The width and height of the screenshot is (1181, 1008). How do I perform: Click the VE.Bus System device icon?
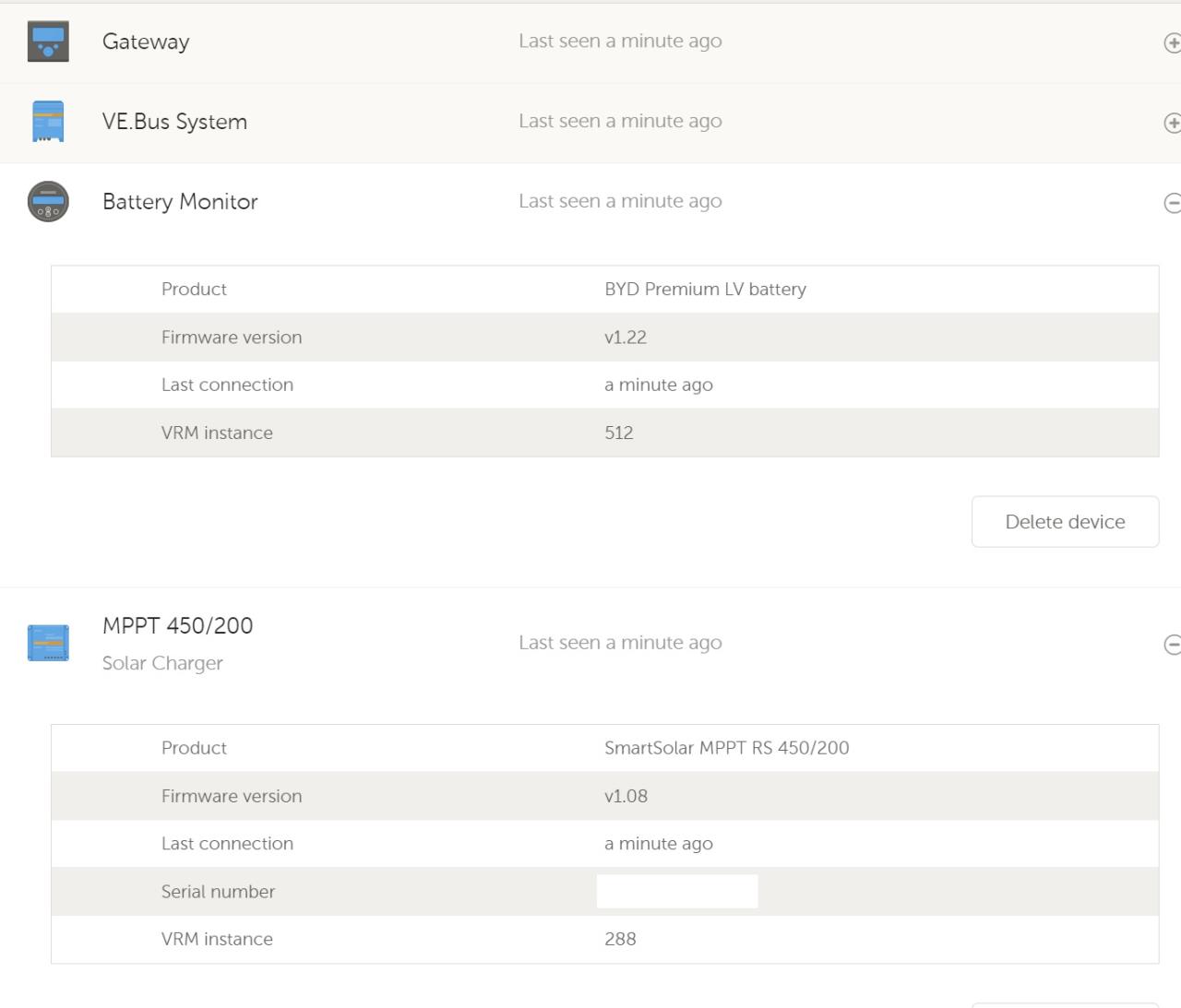48,122
